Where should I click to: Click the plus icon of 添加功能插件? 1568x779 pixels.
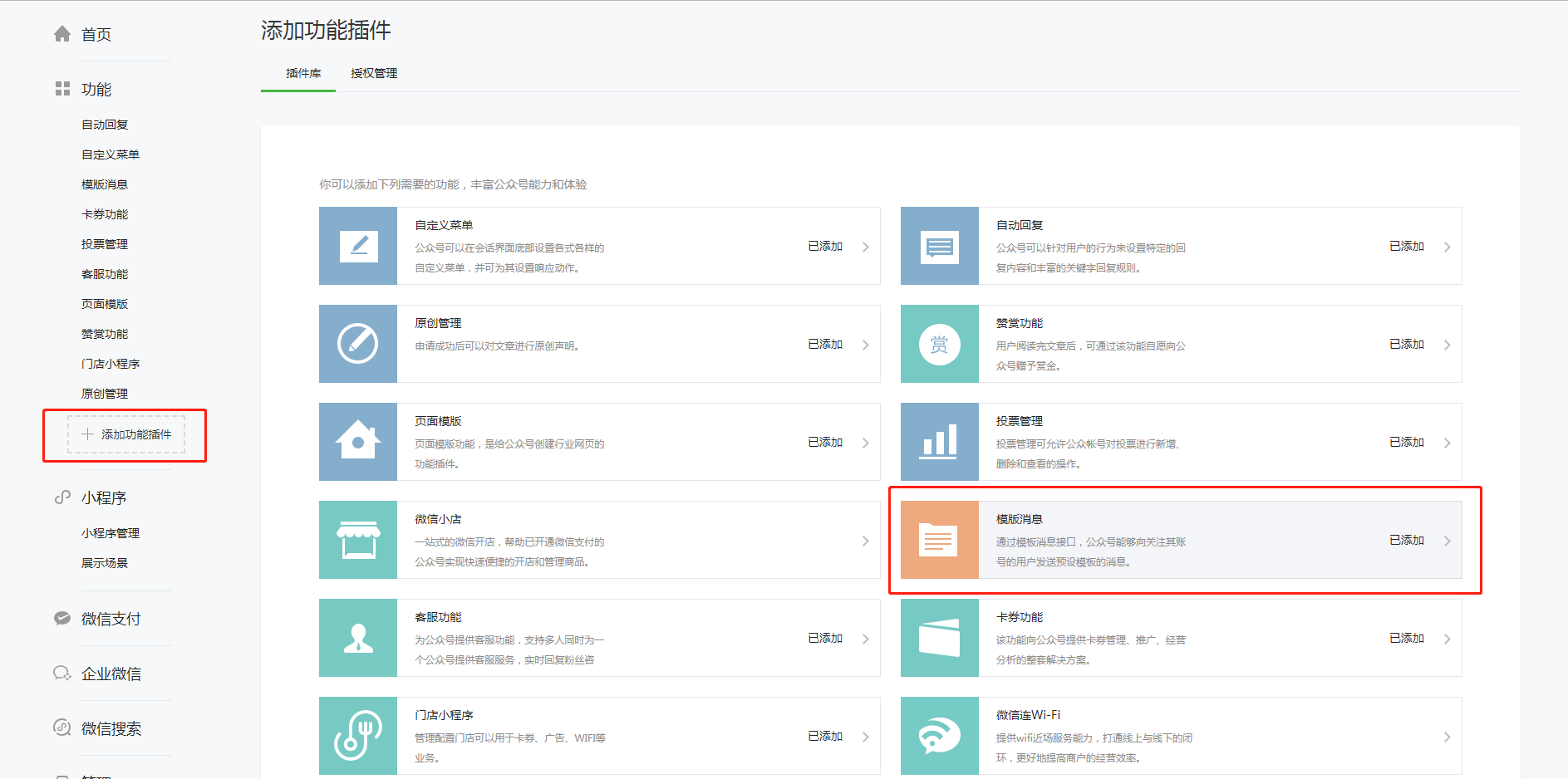point(87,434)
